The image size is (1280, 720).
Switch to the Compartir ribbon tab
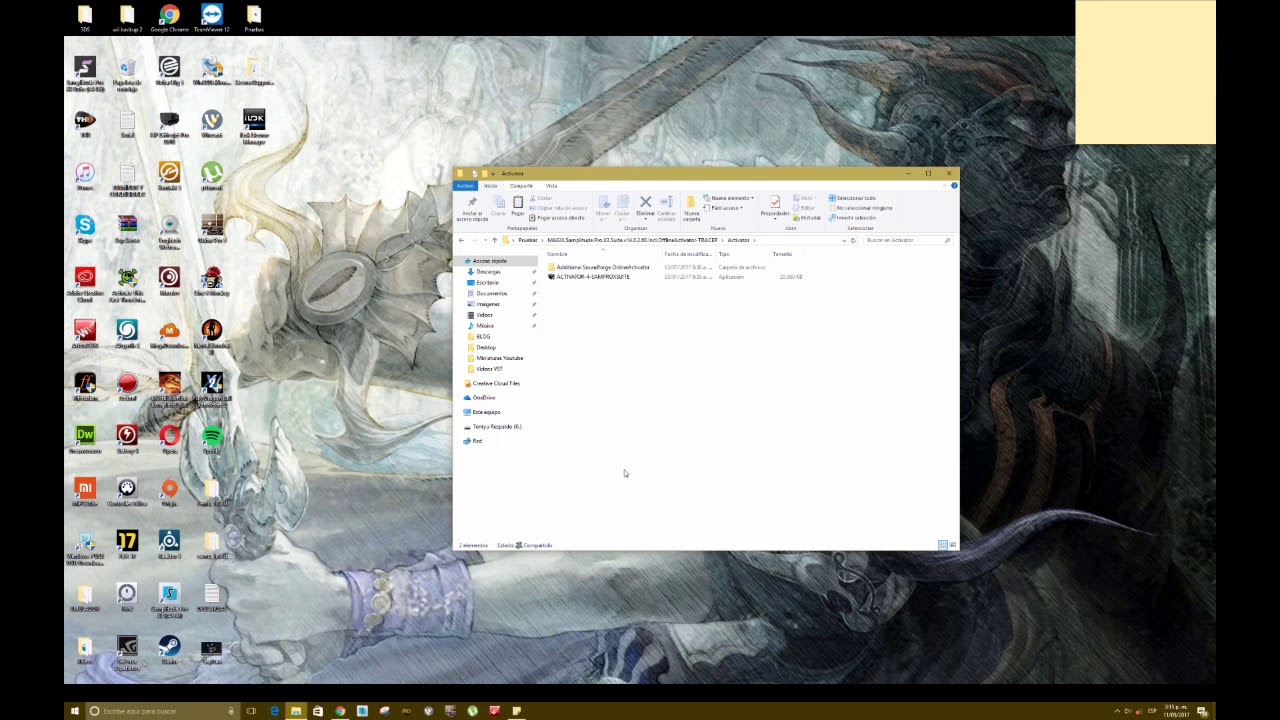521,186
